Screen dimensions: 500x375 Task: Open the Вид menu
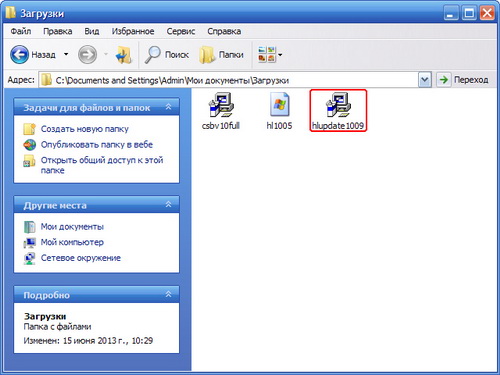point(92,31)
